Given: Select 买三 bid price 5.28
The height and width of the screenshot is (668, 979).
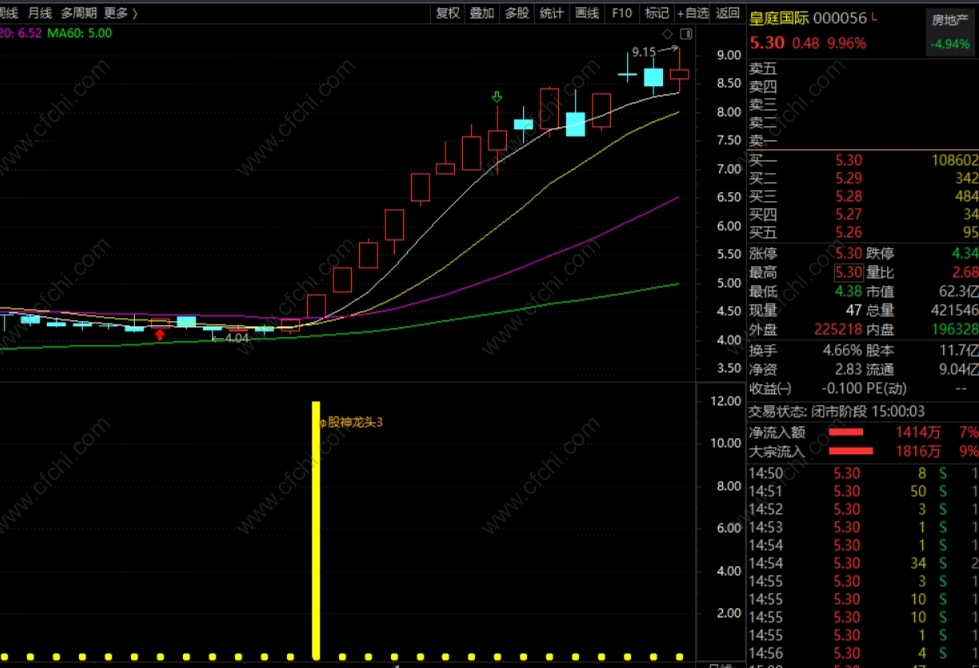Looking at the screenshot, I should click(x=849, y=197).
